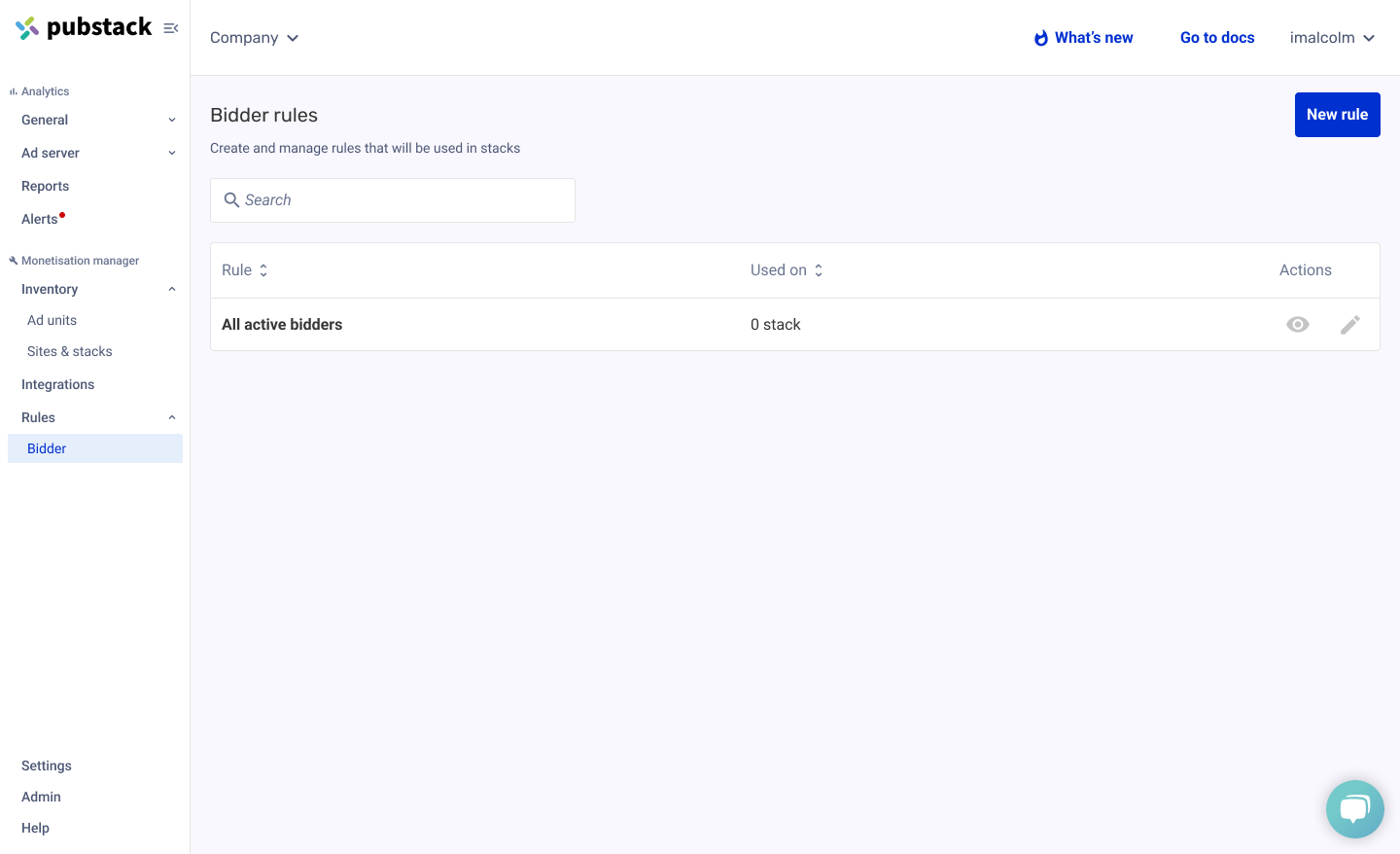
Task: Open the imalcolm user menu
Action: pyautogui.click(x=1332, y=38)
